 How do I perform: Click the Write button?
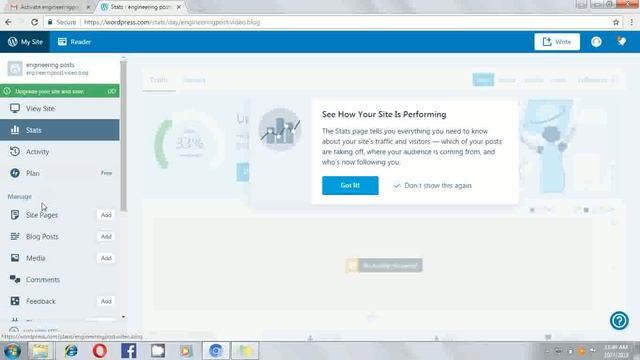click(557, 42)
